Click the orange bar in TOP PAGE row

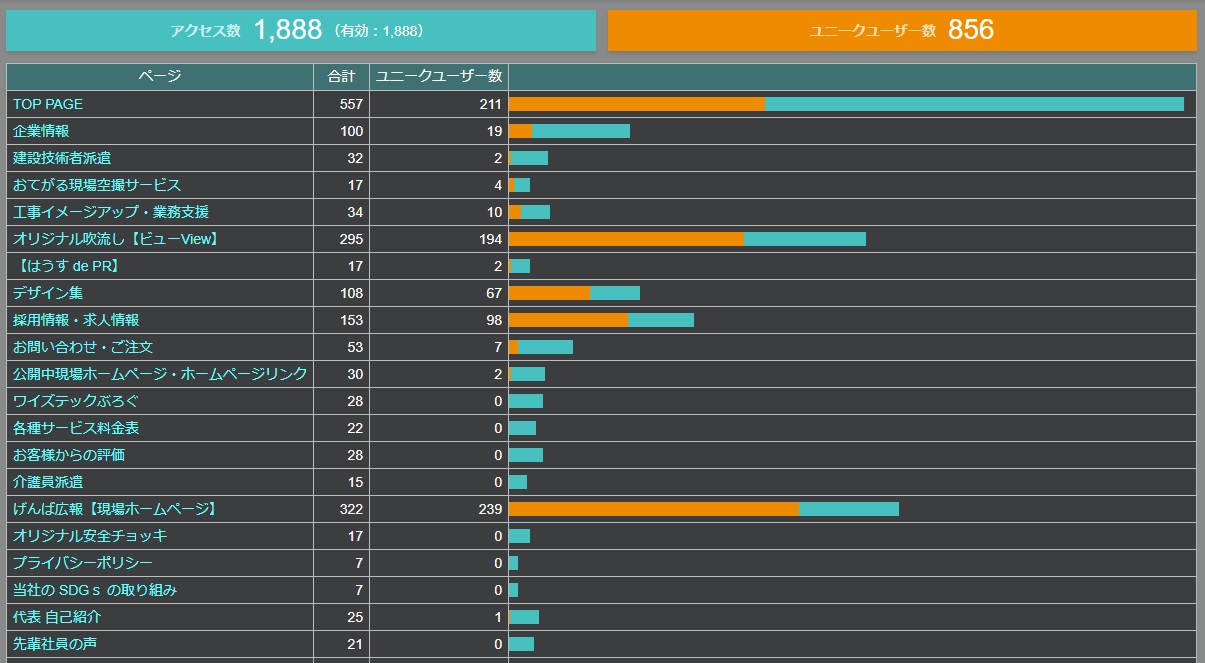pyautogui.click(x=636, y=104)
